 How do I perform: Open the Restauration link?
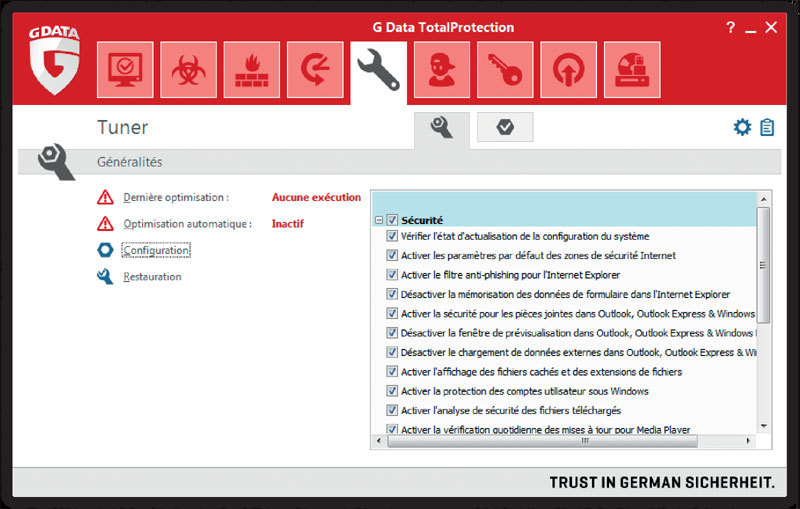coord(152,276)
